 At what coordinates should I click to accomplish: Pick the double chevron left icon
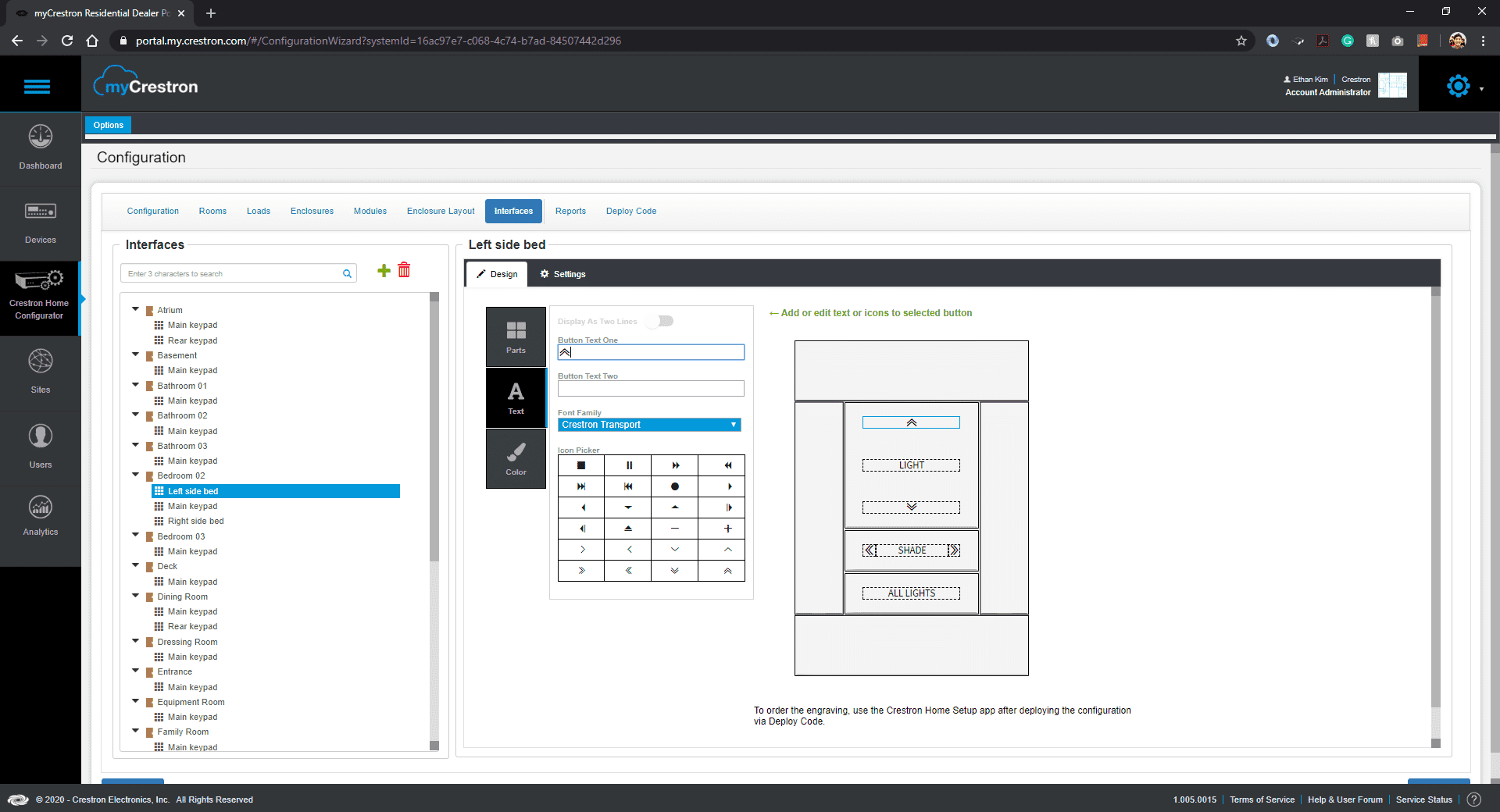point(628,571)
